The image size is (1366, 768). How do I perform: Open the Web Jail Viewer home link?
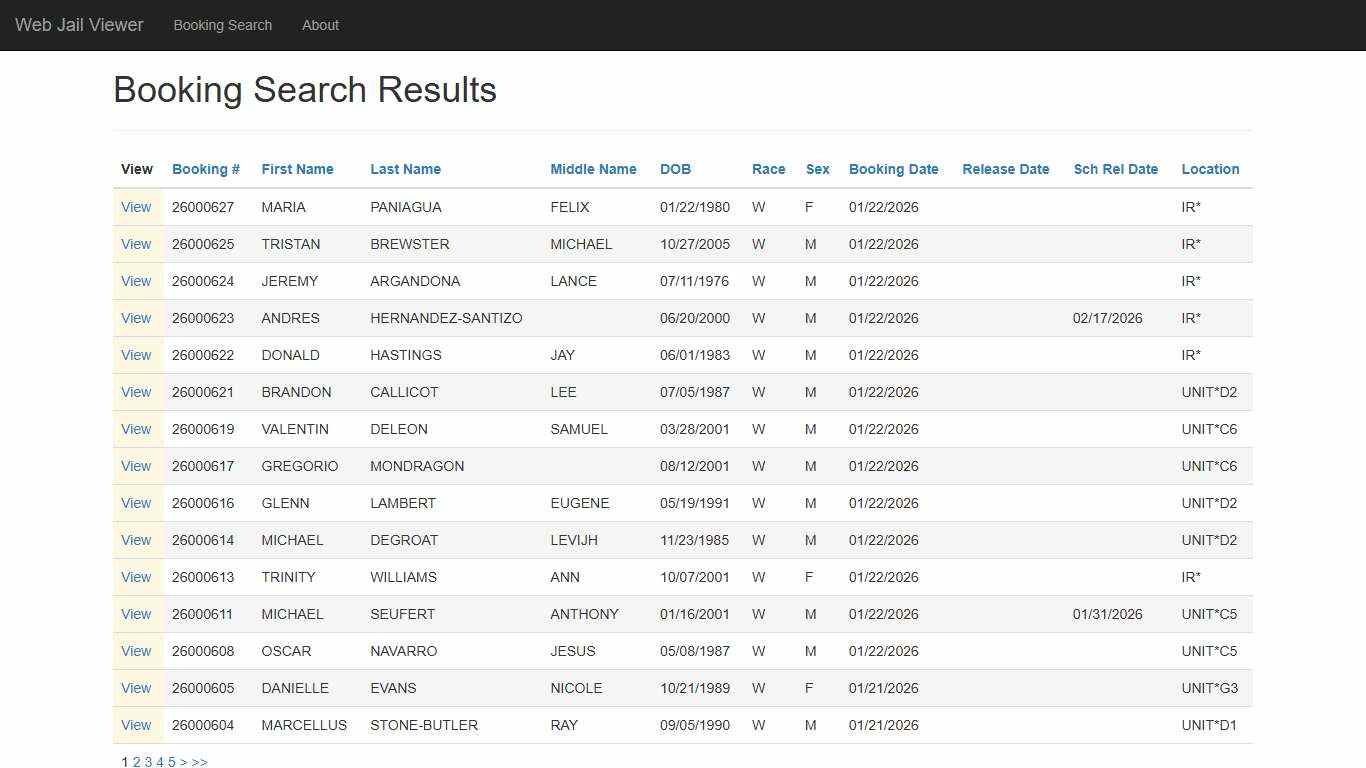pos(78,24)
